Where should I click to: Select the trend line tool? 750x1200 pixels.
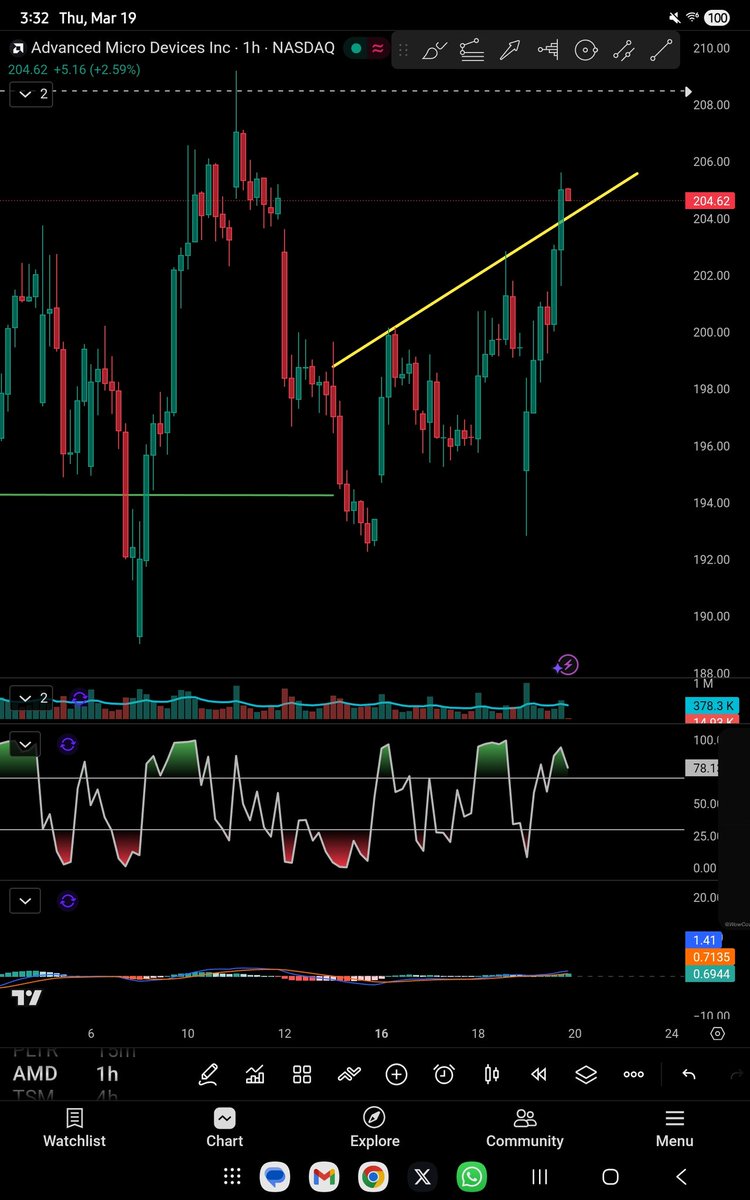click(x=662, y=49)
